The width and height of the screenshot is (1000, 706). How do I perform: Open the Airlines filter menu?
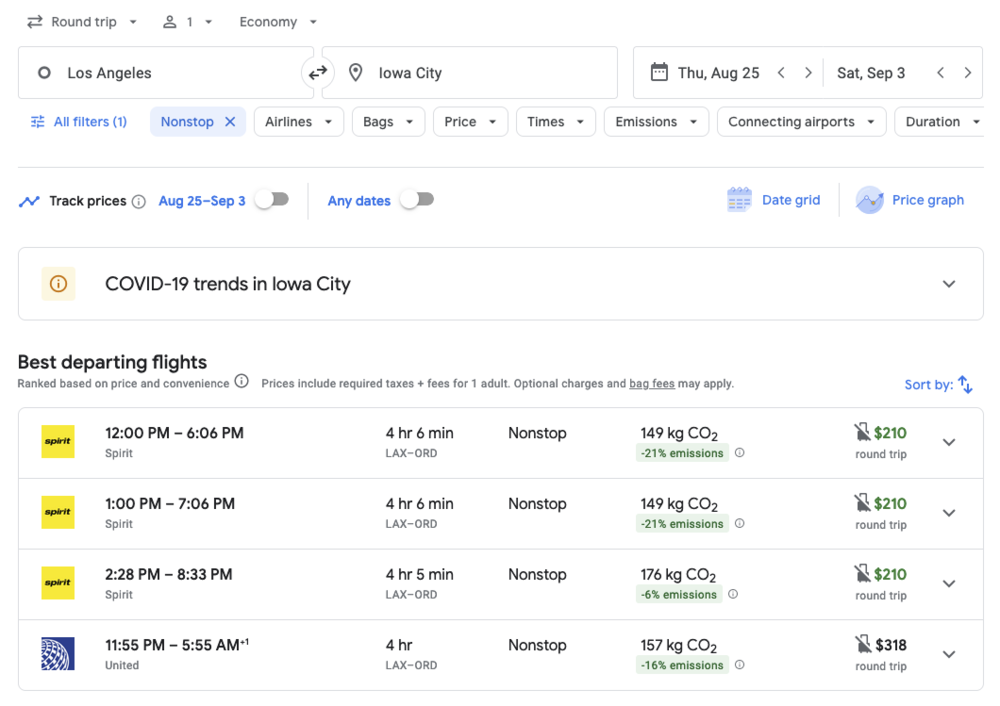pos(298,122)
